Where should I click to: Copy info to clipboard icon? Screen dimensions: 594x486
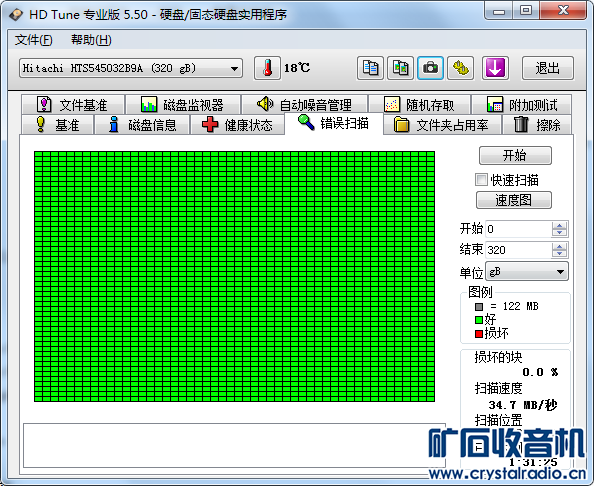[x=370, y=68]
